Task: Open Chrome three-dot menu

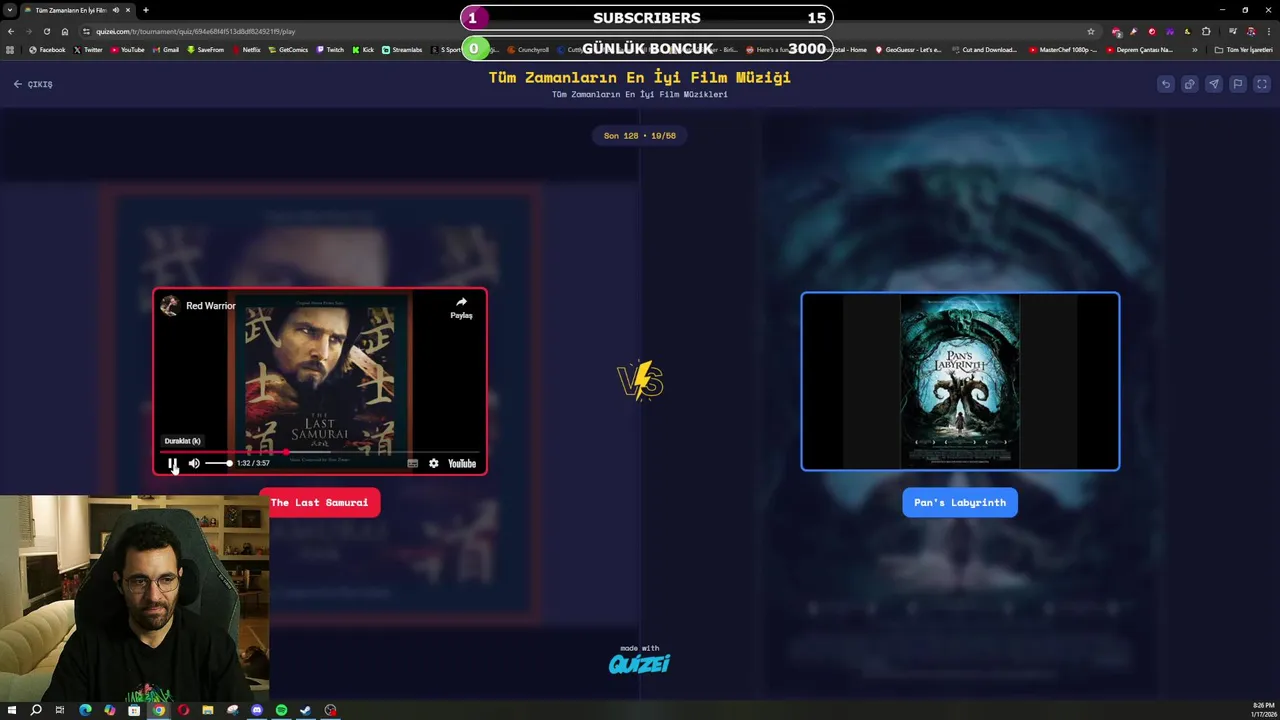Action: point(1268,31)
